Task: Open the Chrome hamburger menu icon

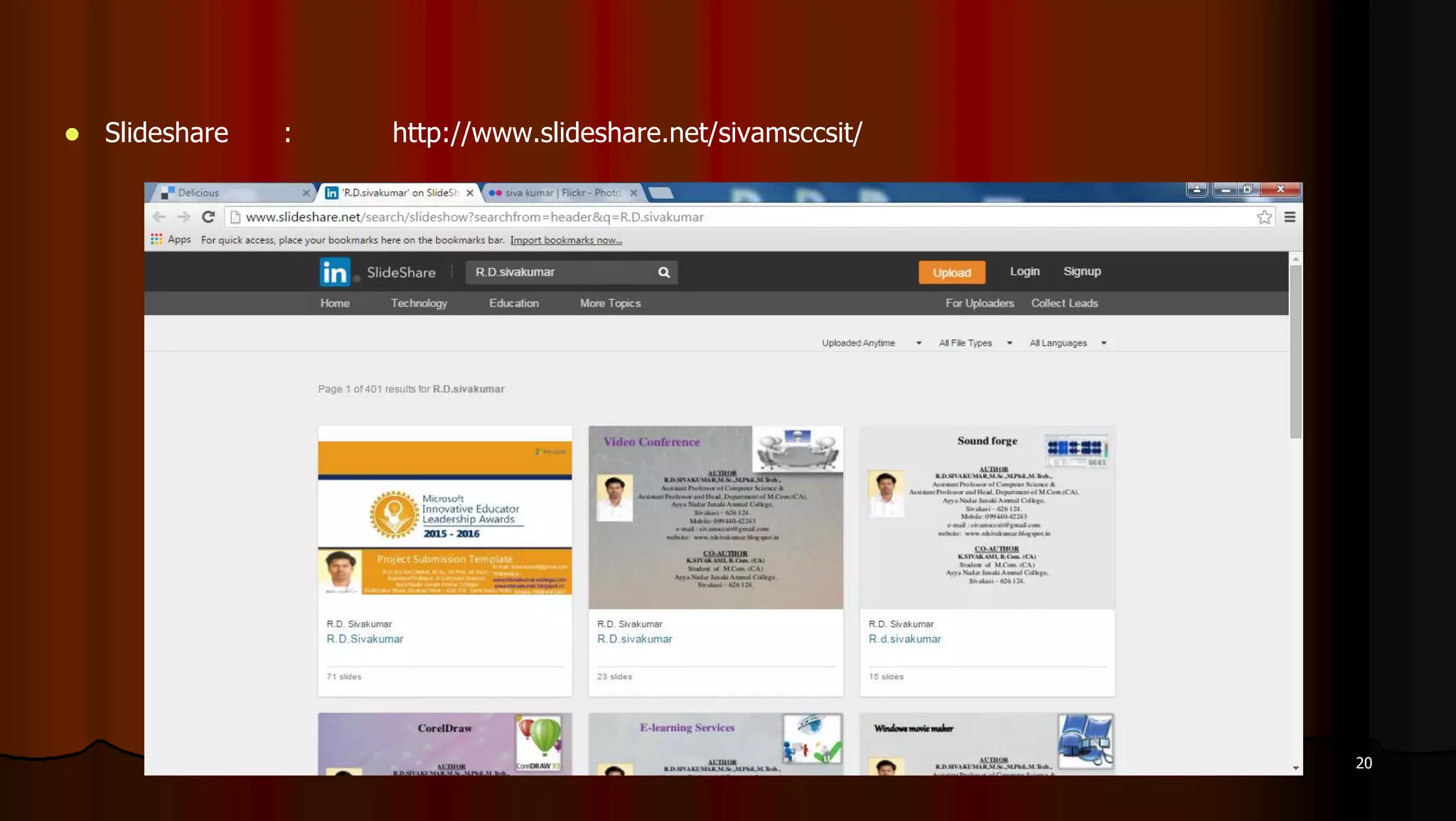Action: [1290, 217]
